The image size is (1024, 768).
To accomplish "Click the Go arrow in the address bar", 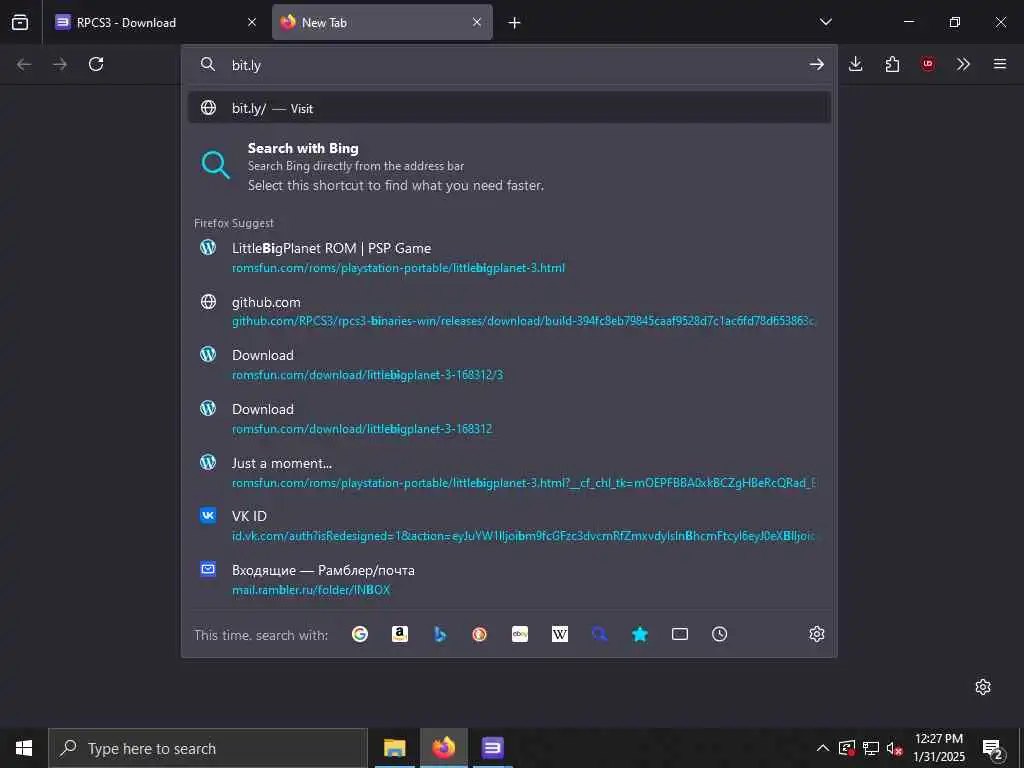I will point(816,64).
